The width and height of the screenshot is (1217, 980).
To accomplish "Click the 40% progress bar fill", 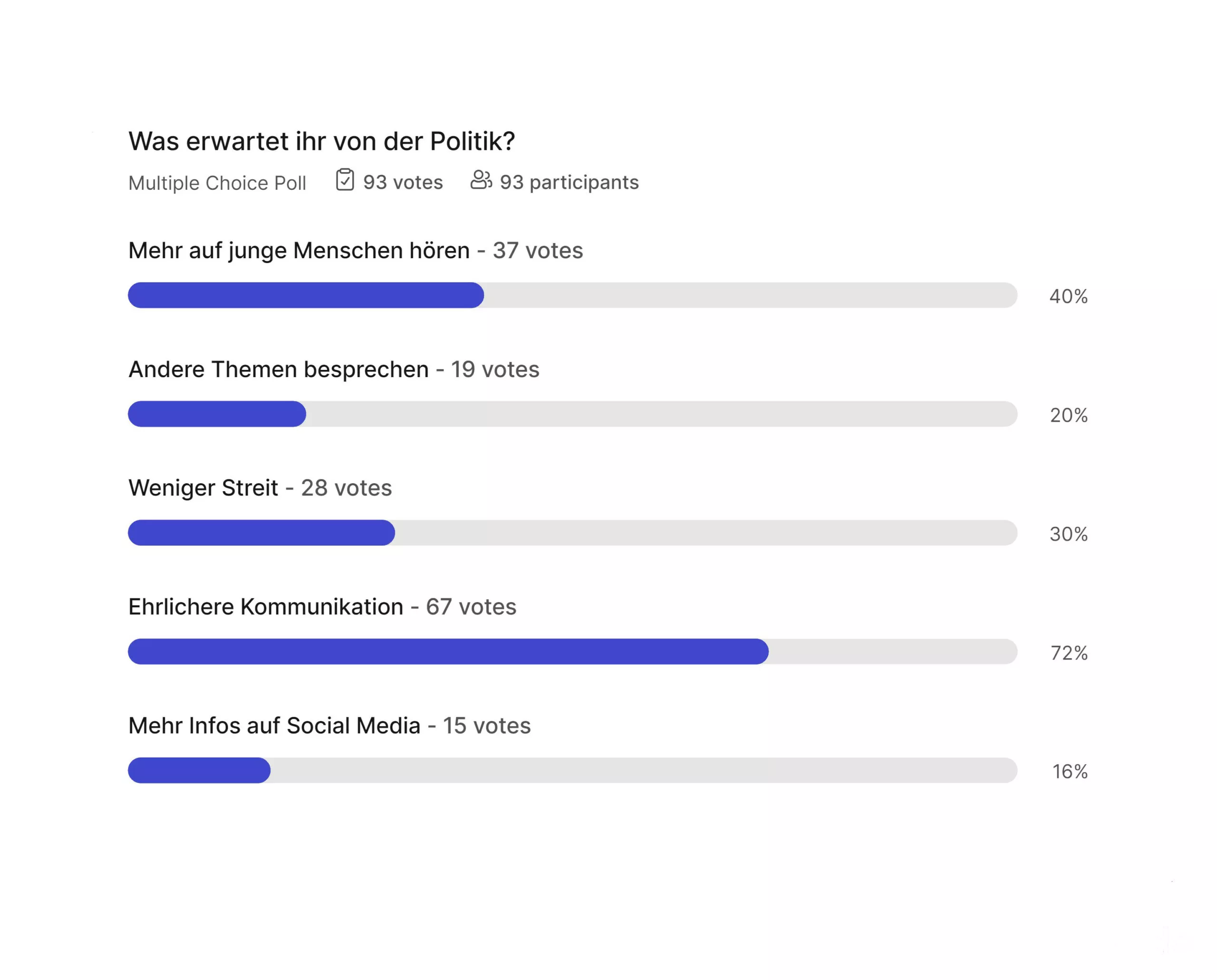I will (x=306, y=295).
